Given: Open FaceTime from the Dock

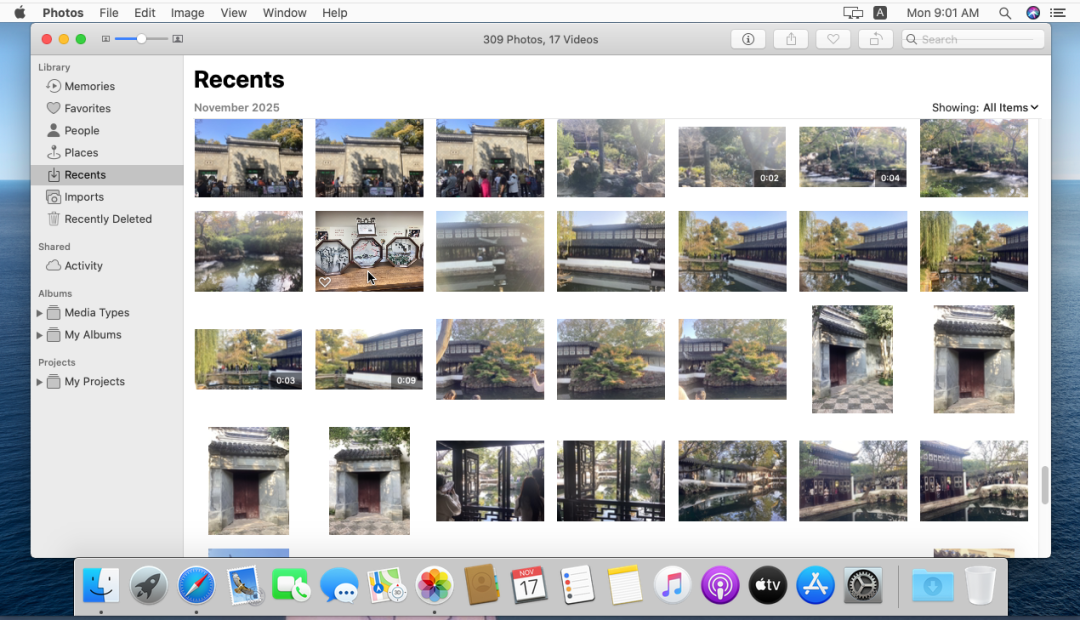Looking at the screenshot, I should coord(291,586).
